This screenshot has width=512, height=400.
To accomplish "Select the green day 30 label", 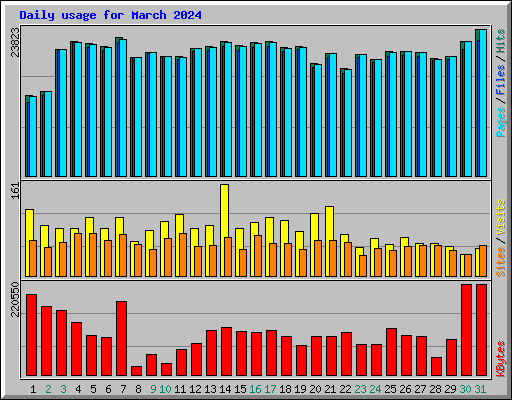I will pos(465,389).
